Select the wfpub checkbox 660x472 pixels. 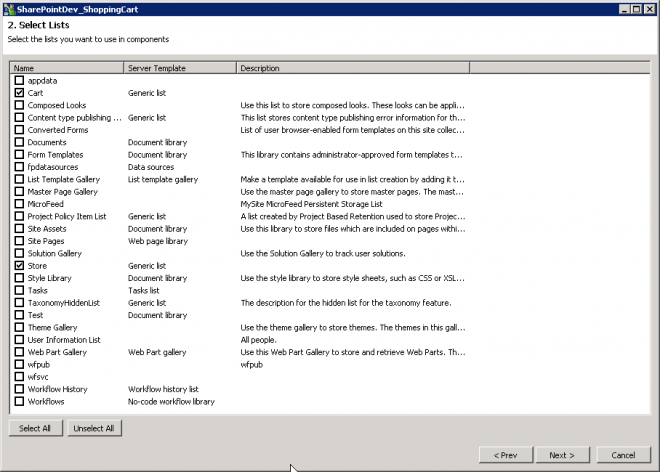click(x=19, y=364)
